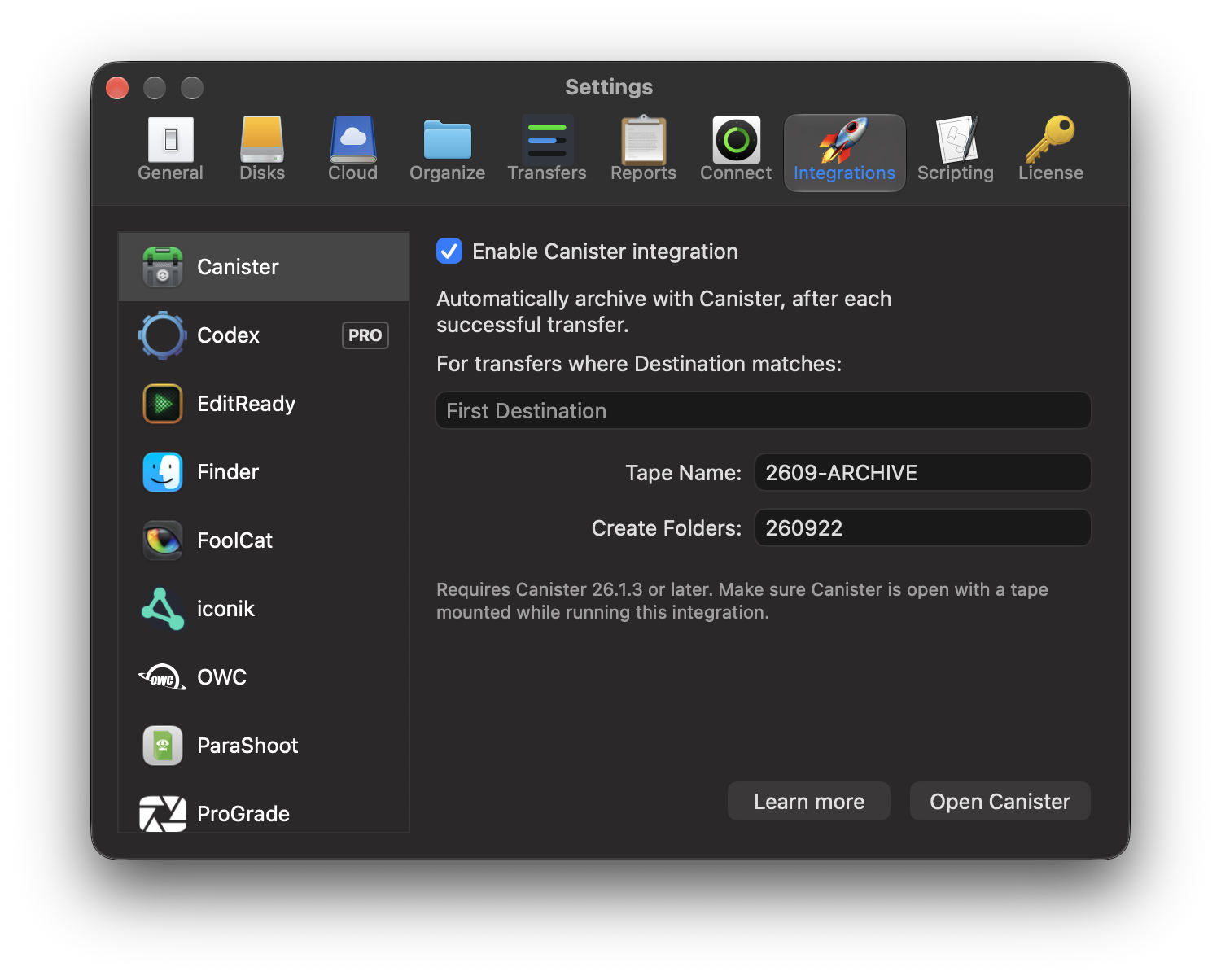Open the Transfers bars icon

click(x=547, y=139)
